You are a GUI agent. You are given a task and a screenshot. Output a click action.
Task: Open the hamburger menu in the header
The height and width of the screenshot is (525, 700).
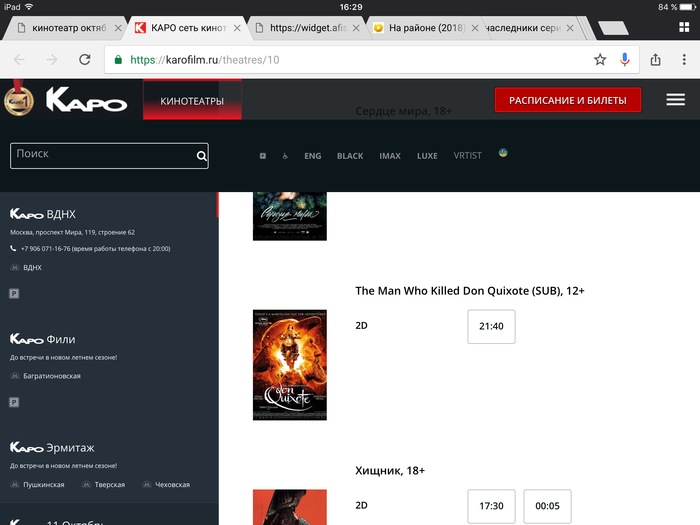[675, 100]
